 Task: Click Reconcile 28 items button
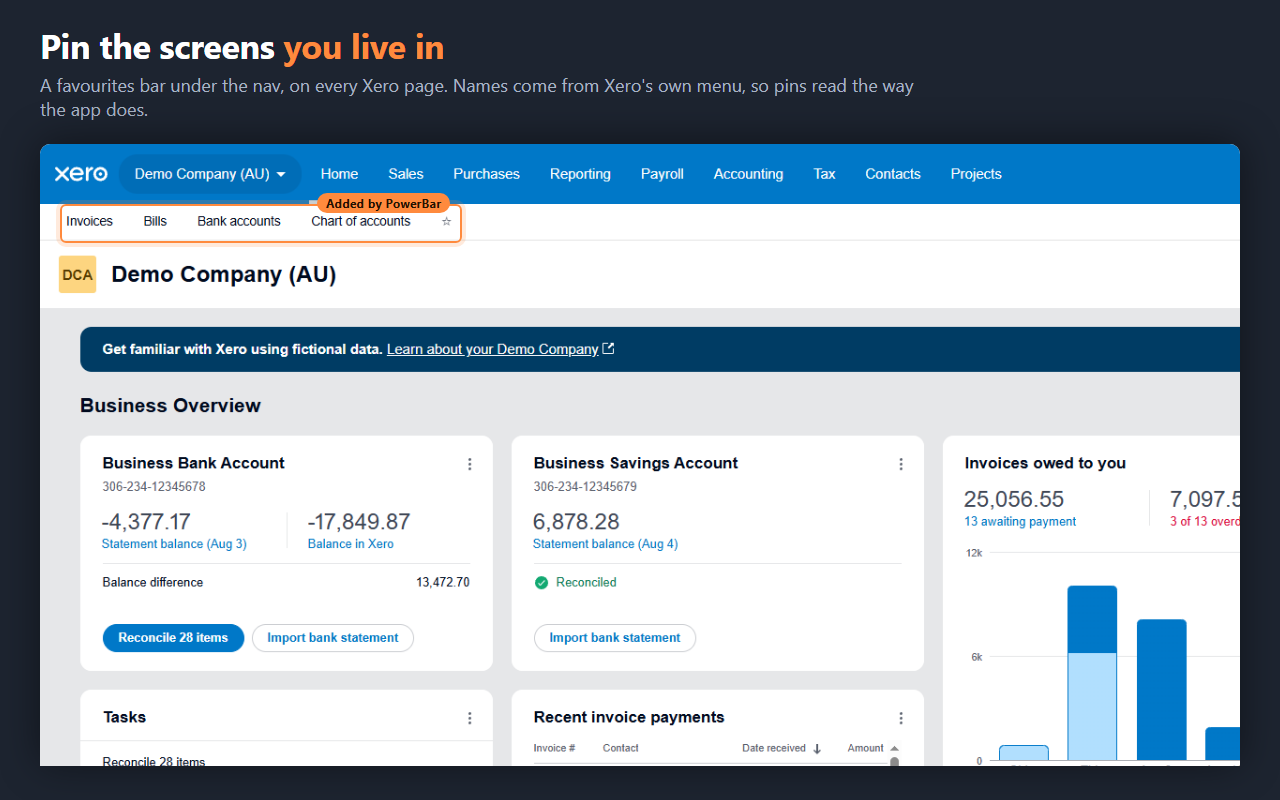[x=173, y=638]
